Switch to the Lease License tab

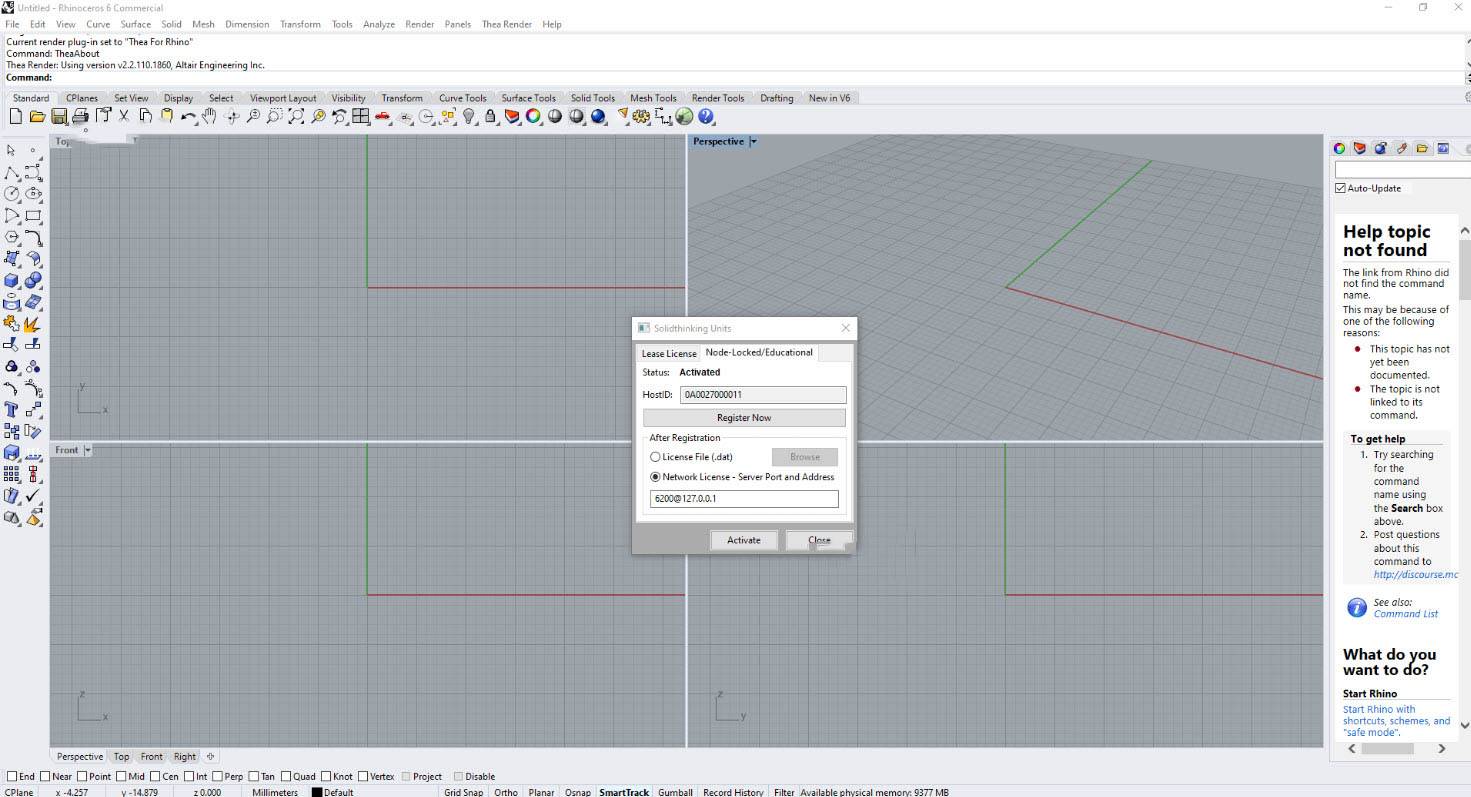tap(669, 353)
